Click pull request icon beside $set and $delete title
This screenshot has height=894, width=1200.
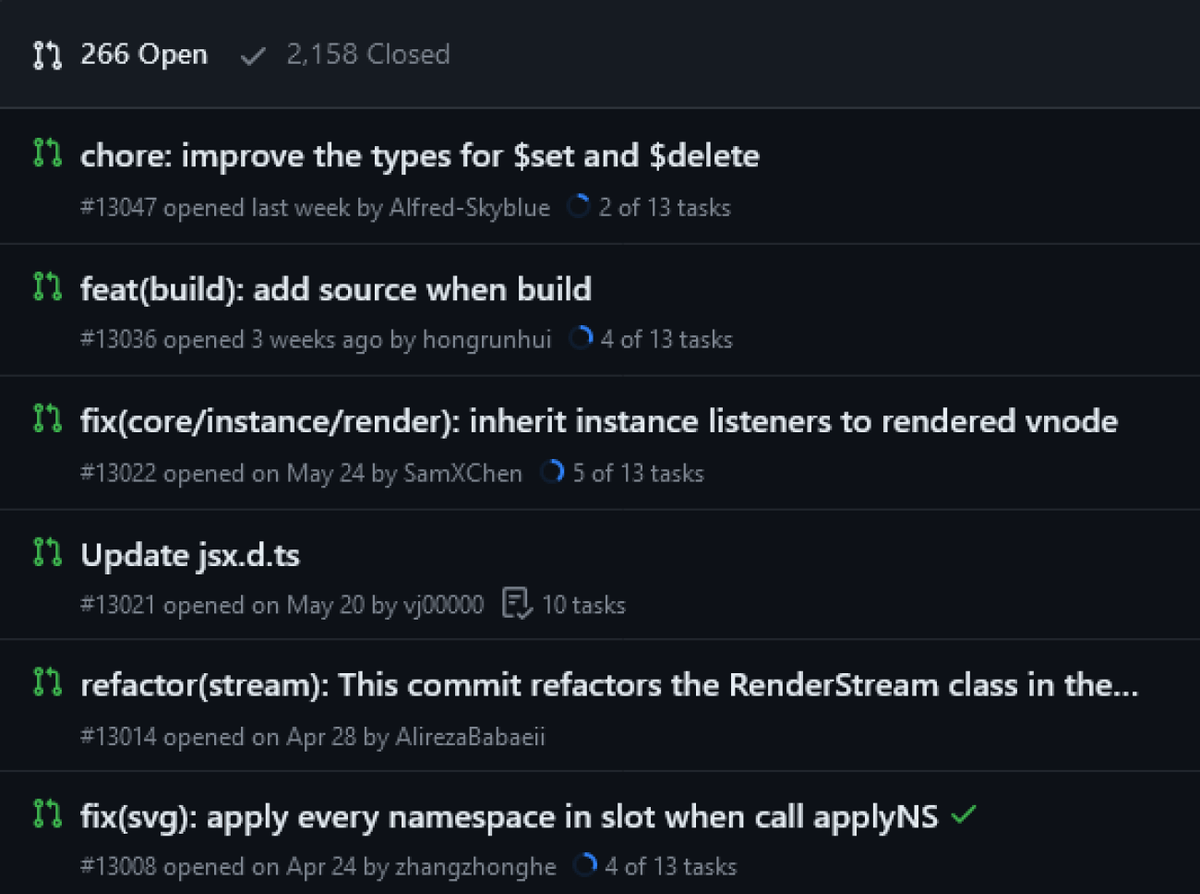point(45,155)
